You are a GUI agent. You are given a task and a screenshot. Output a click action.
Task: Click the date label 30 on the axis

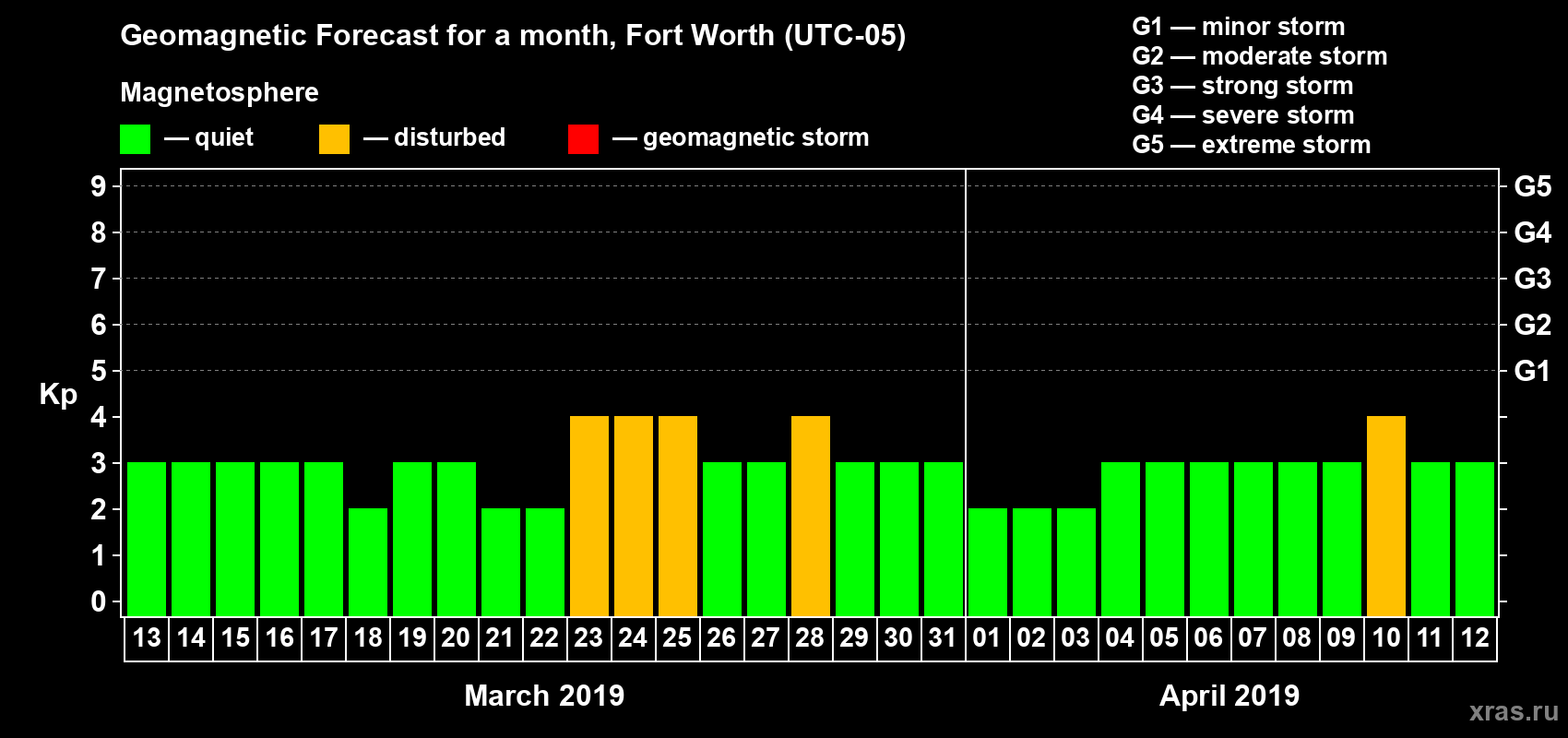pyautogui.click(x=898, y=638)
